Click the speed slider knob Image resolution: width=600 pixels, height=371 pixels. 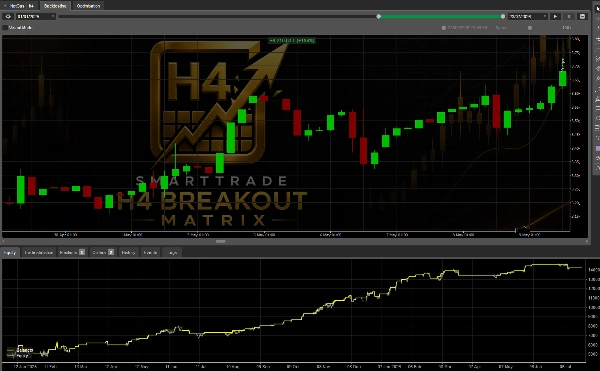(530, 28)
